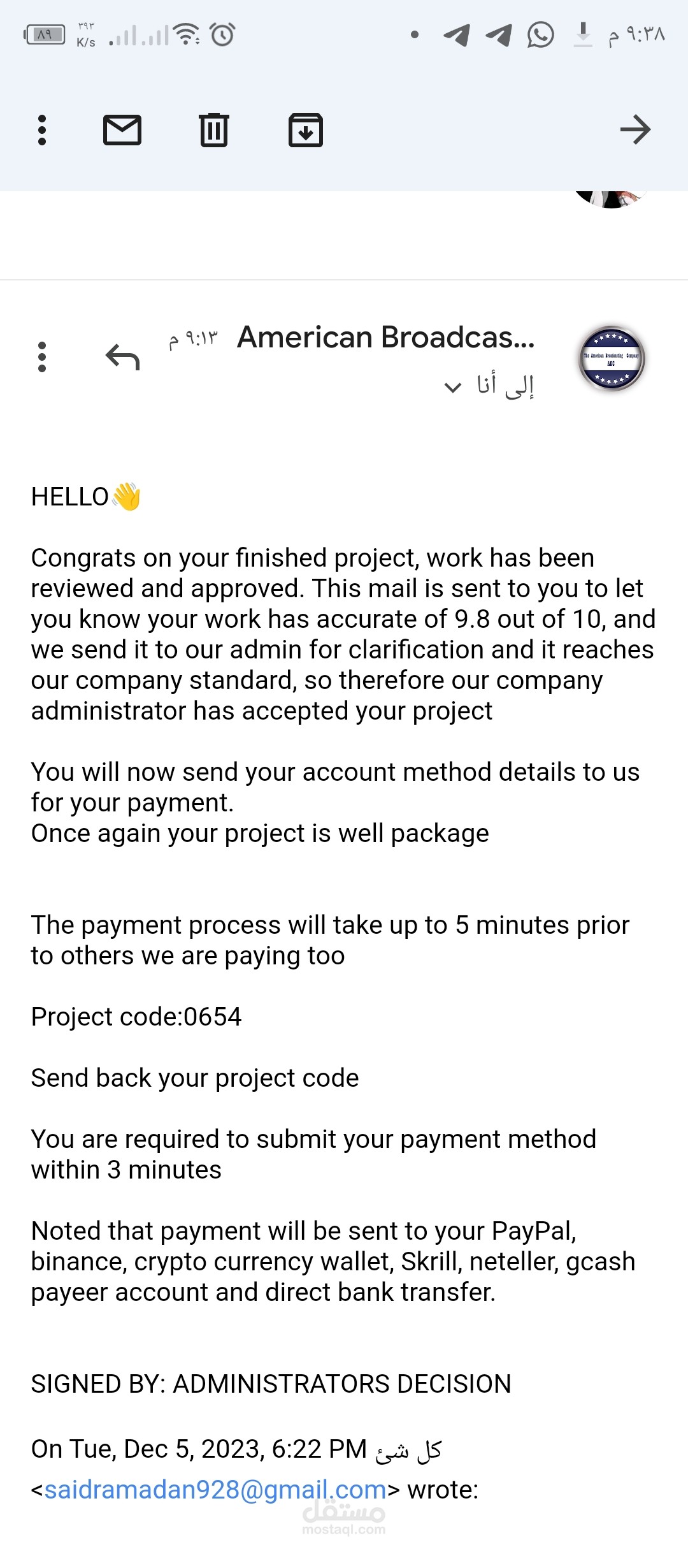Archive the email with the archive box icon
Image resolution: width=688 pixels, height=1568 pixels.
click(x=306, y=130)
